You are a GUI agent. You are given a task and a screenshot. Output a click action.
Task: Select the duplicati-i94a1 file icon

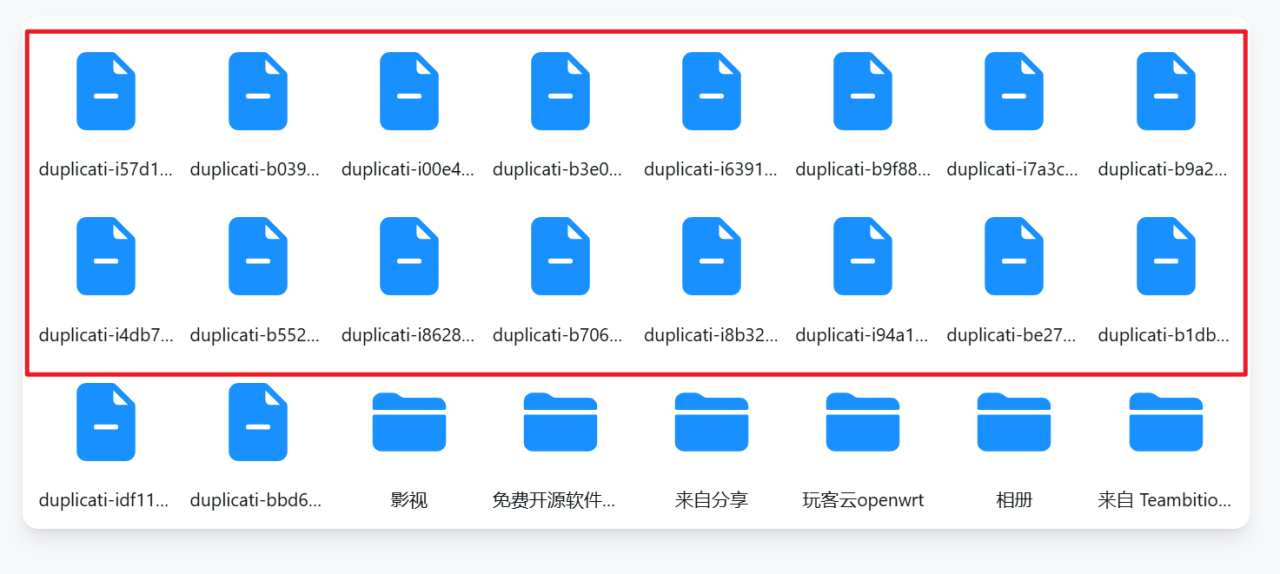click(863, 256)
